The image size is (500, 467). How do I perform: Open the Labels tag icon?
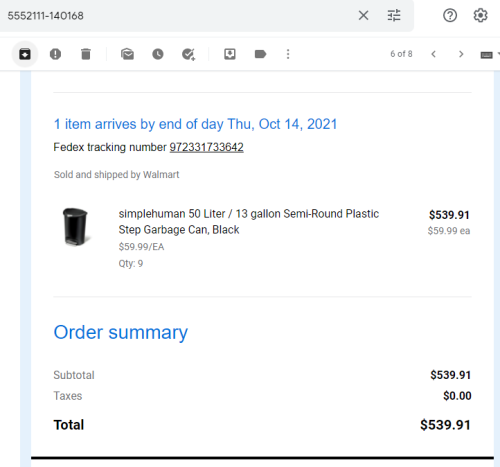[260, 54]
